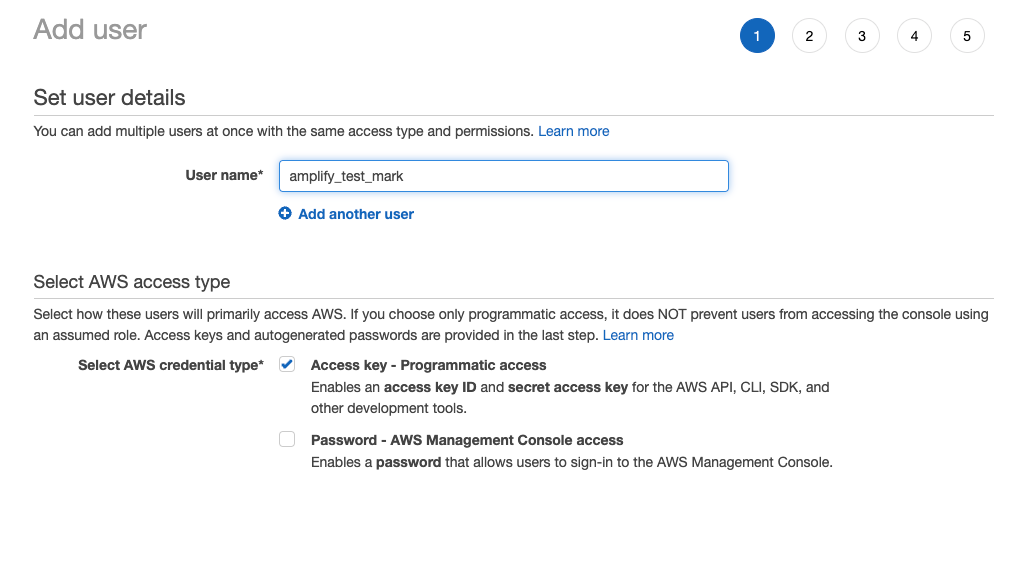Jump to step 2 of Add user
The width and height of the screenshot is (1017, 567).
pyautogui.click(x=809, y=37)
